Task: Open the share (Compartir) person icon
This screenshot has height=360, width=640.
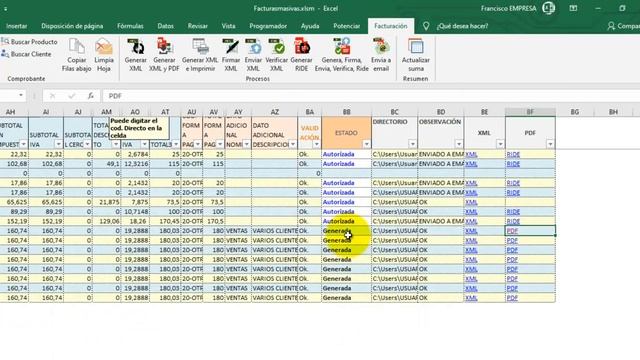Action: [x=611, y=26]
